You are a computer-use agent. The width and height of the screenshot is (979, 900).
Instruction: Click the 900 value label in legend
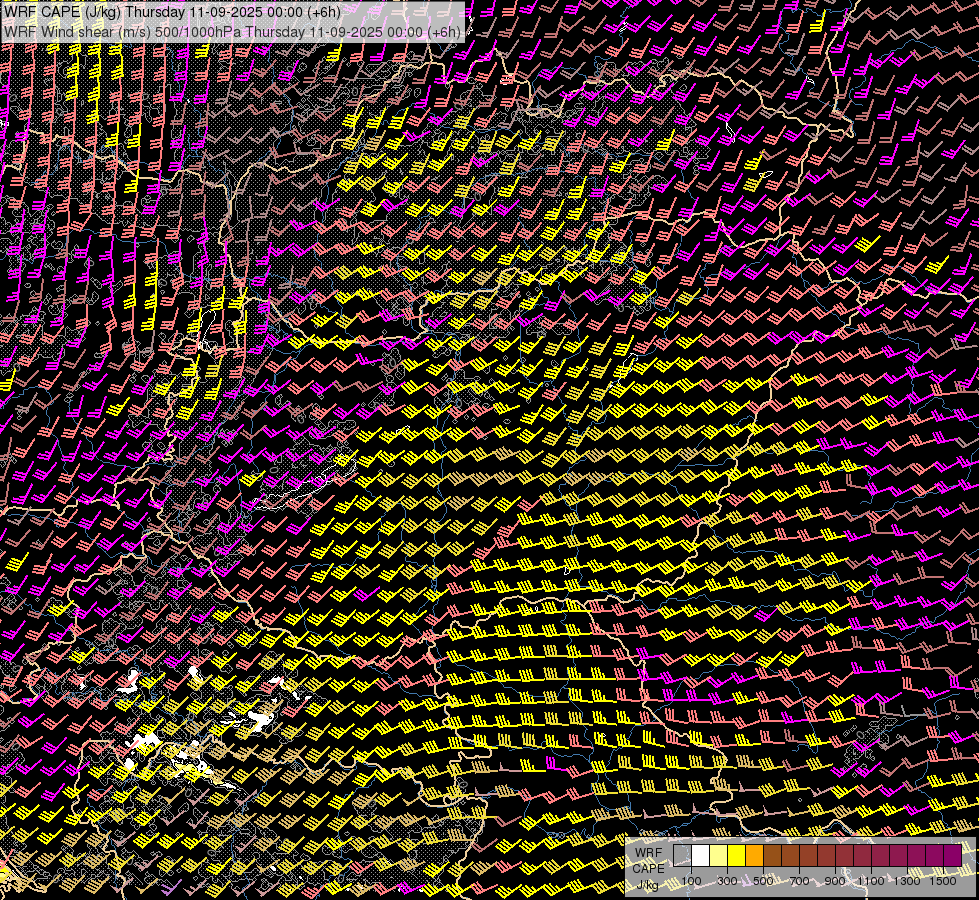tap(835, 881)
